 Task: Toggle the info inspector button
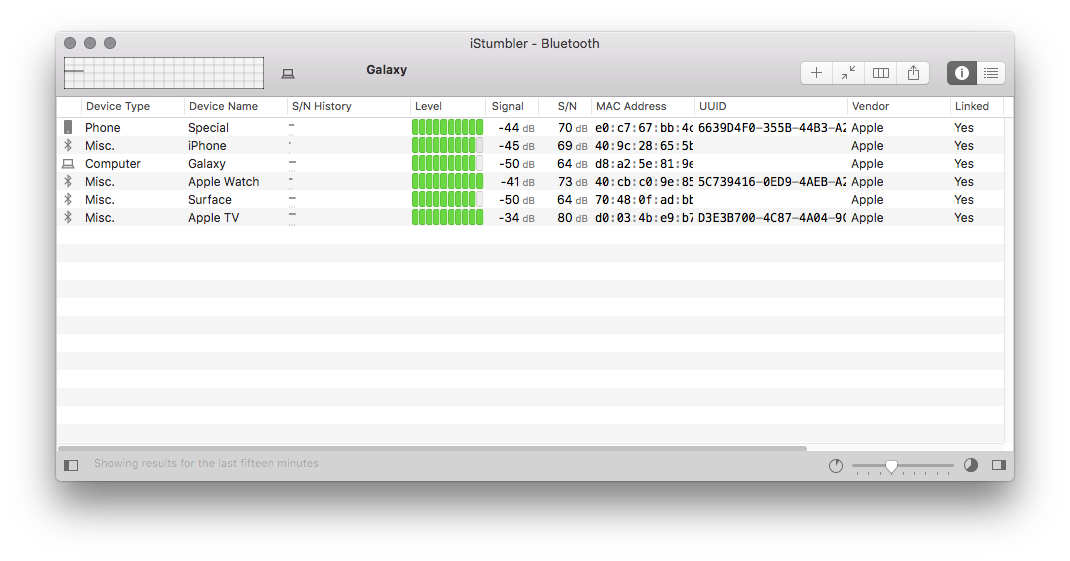click(x=961, y=73)
